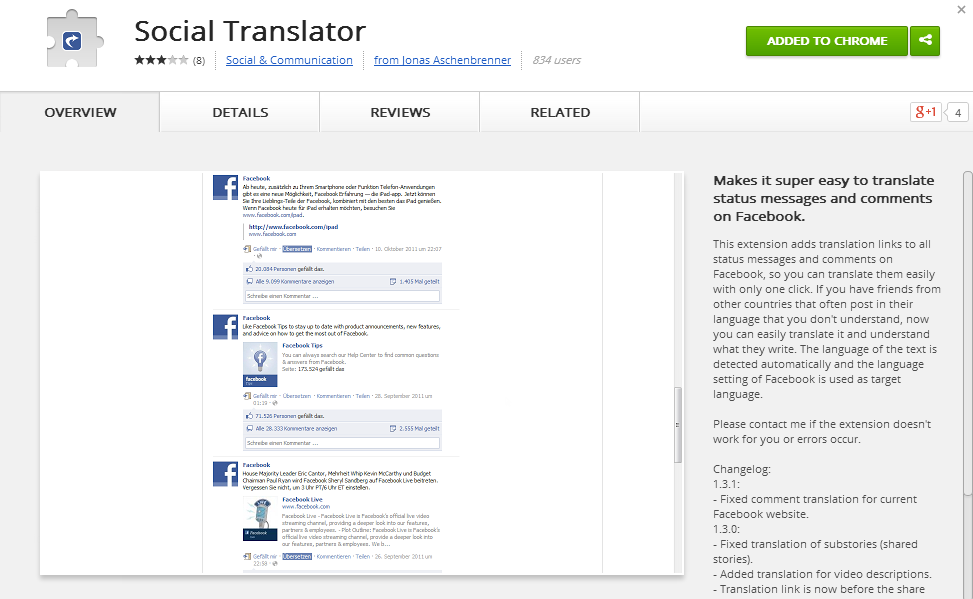973x599 pixels.
Task: Switch to the Reviews tab
Action: (400, 112)
